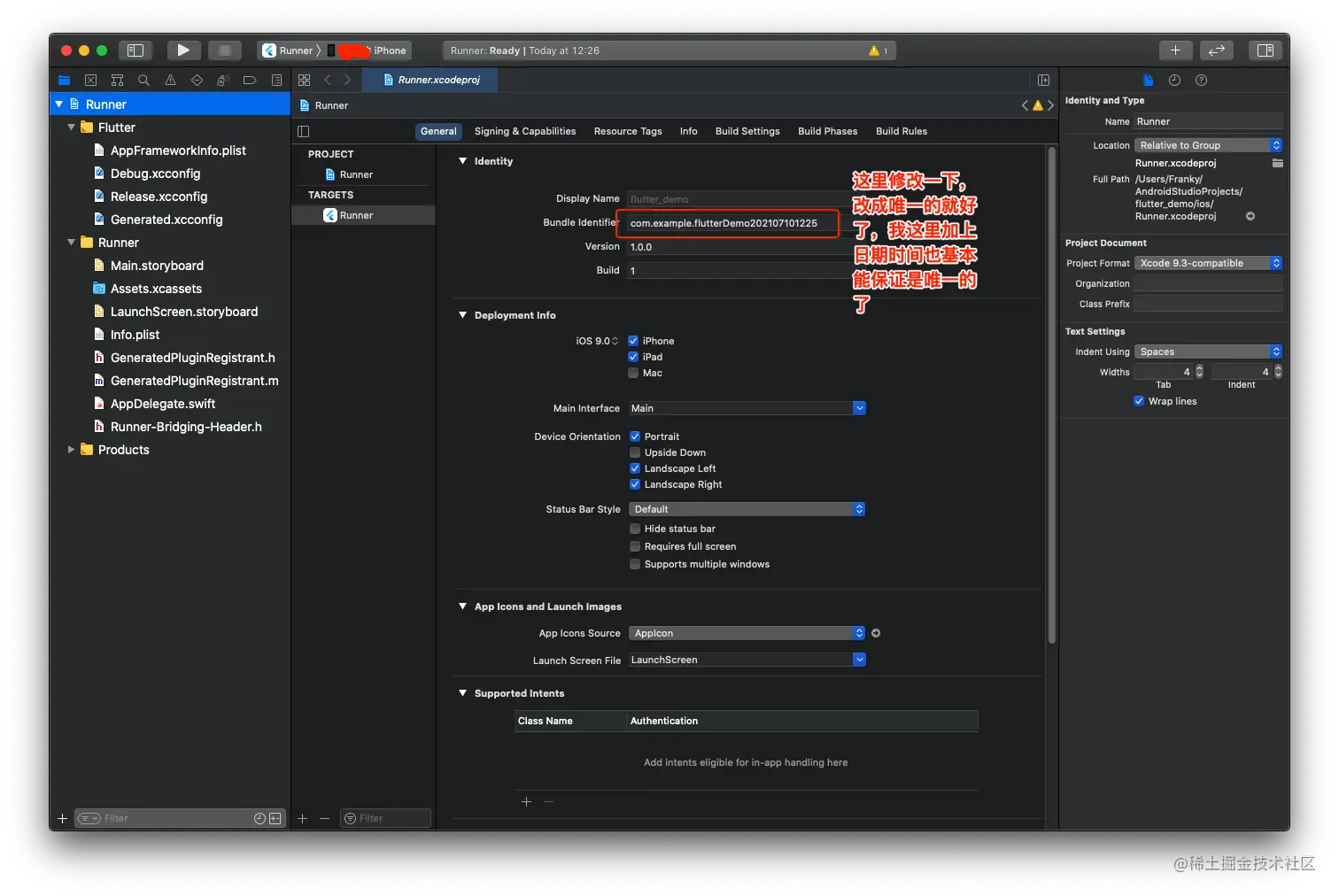Open the Quick Help inspector
1339x896 pixels.
pyautogui.click(x=1201, y=80)
